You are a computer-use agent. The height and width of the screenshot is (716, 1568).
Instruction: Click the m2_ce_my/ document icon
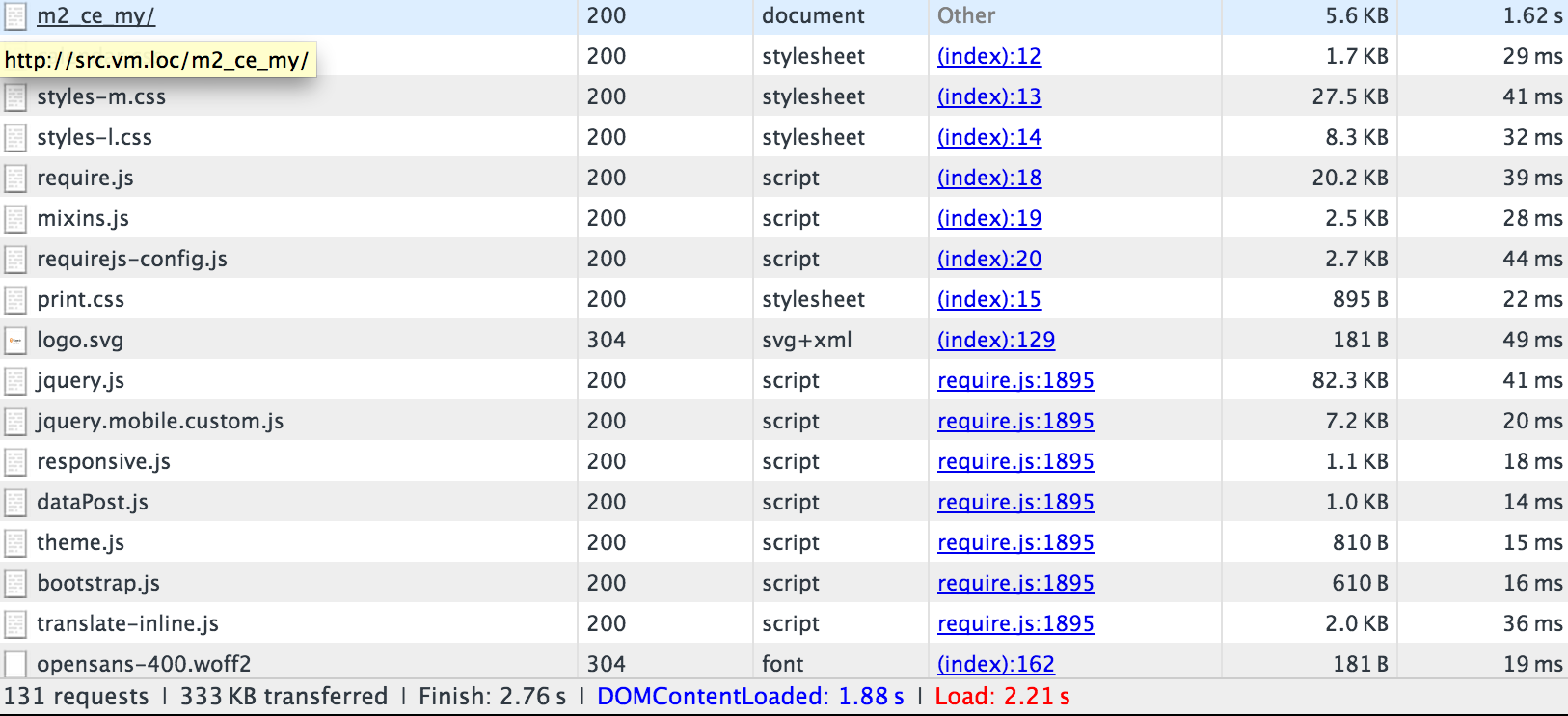15,15
